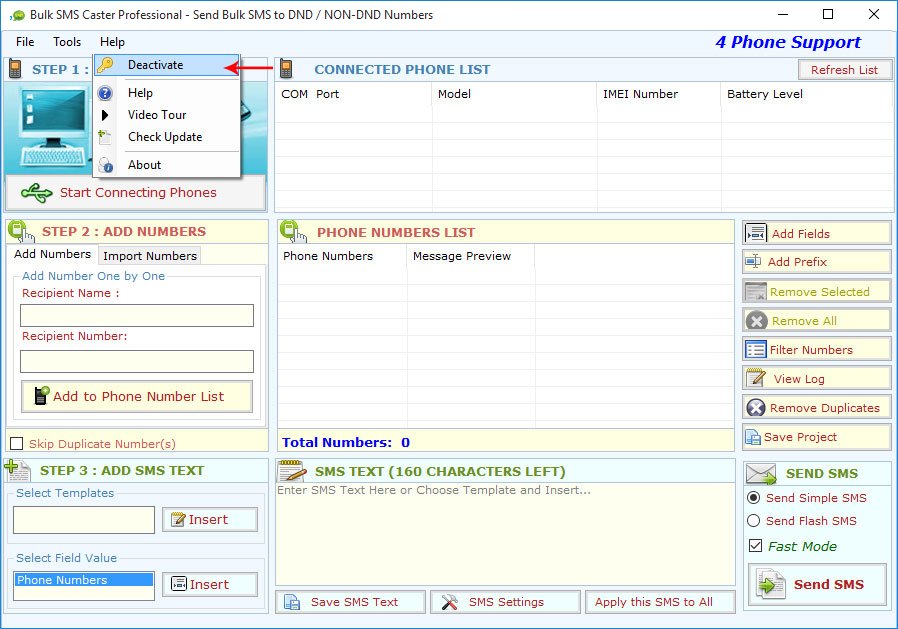Click the Step 3 Add SMS Text icon
This screenshot has height=629, width=898.
pyautogui.click(x=17, y=470)
